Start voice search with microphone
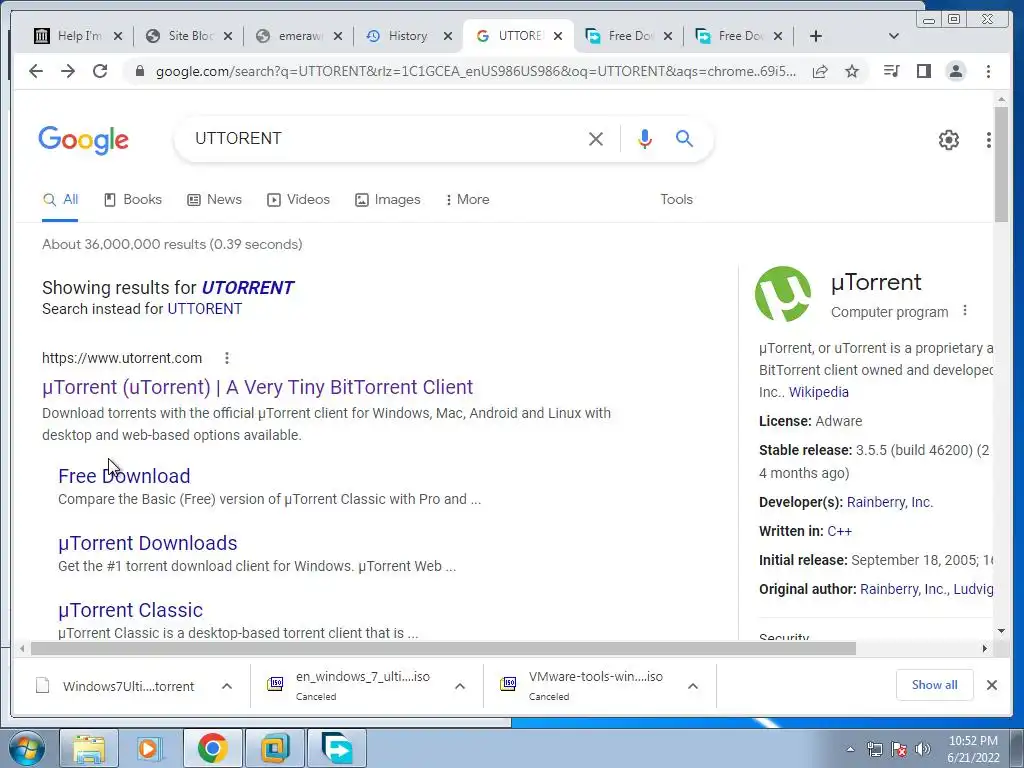The width and height of the screenshot is (1024, 768). coord(645,138)
